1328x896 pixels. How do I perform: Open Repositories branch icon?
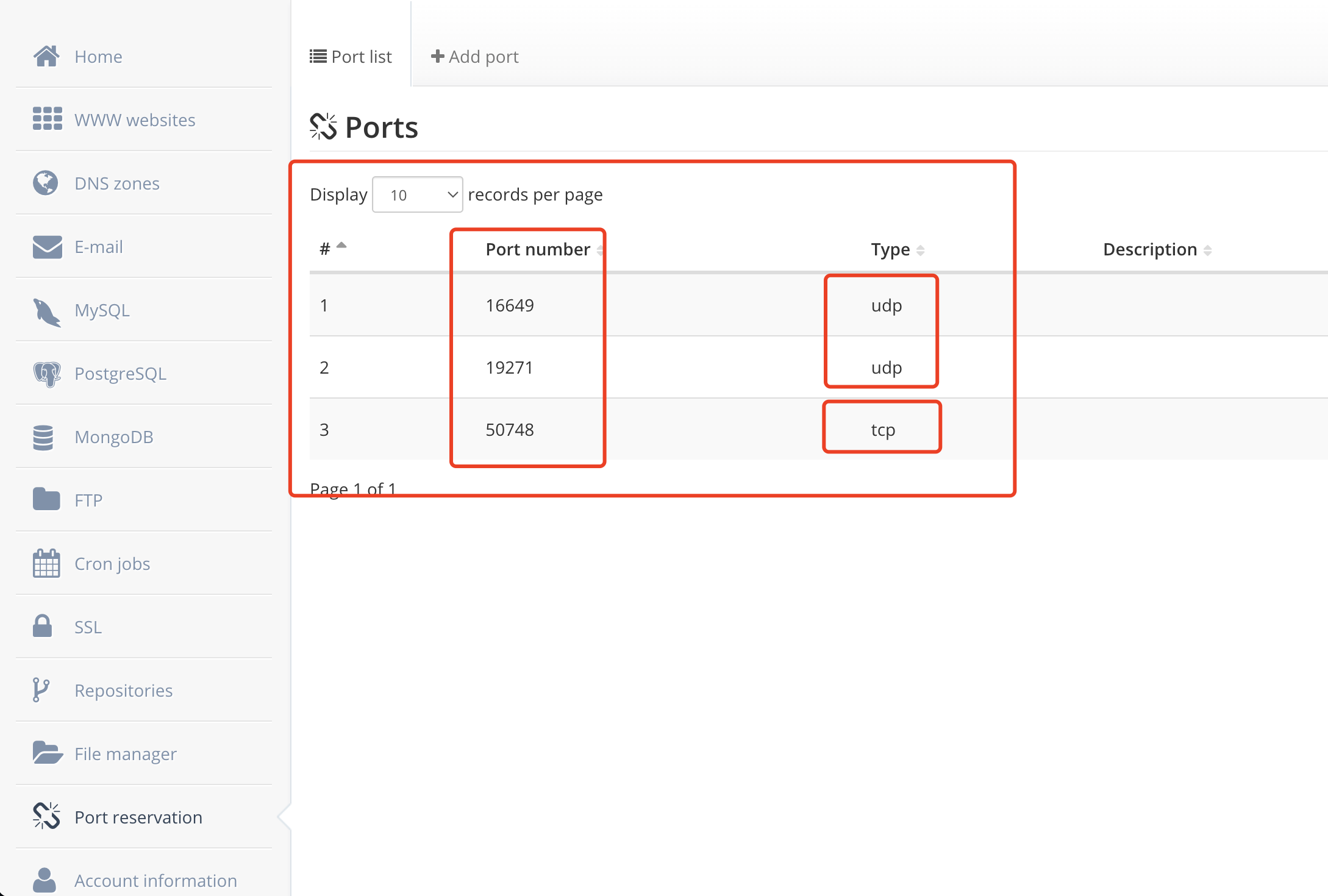pos(41,690)
